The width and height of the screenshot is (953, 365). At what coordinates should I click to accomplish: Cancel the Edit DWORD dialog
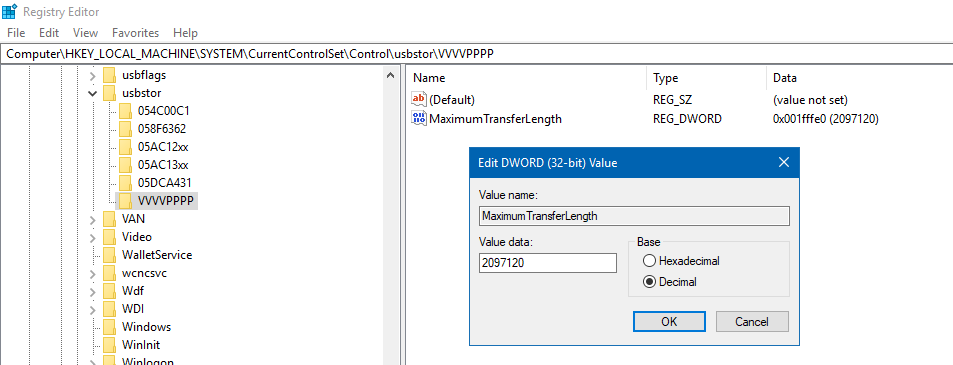pyautogui.click(x=752, y=322)
